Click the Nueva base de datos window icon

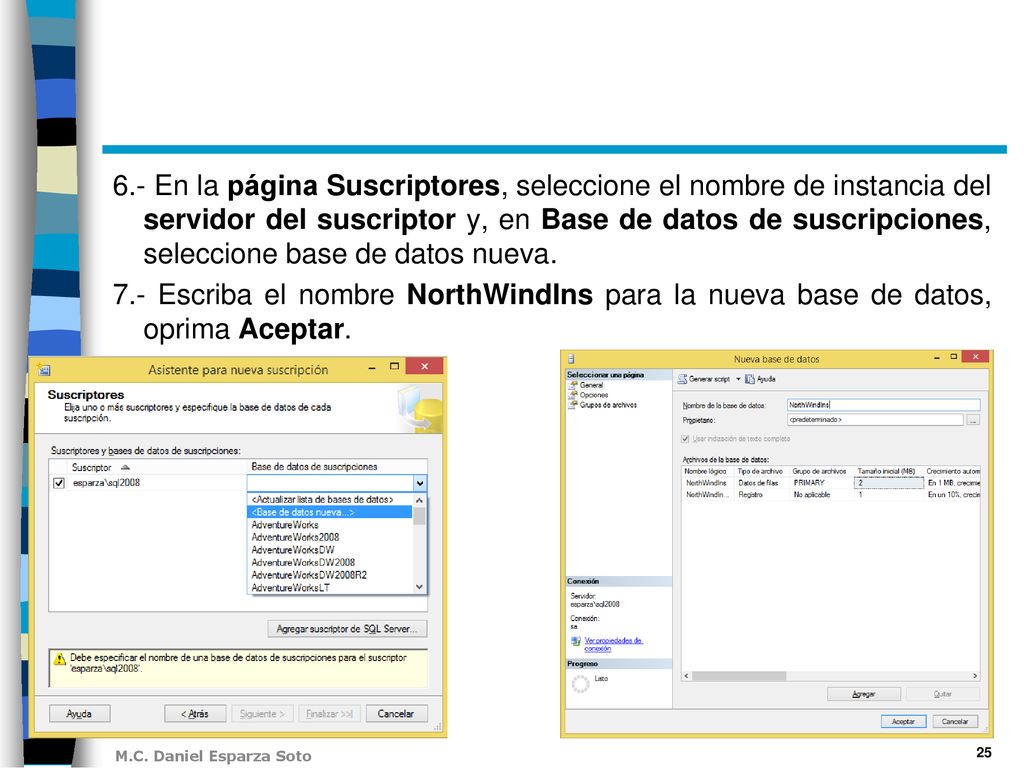click(x=571, y=359)
